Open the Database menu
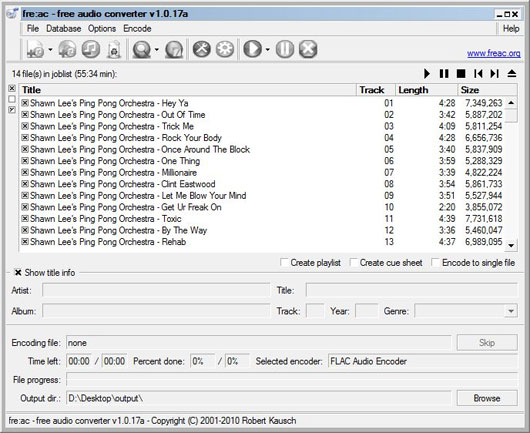Image resolution: width=530 pixels, height=433 pixels. click(x=64, y=29)
